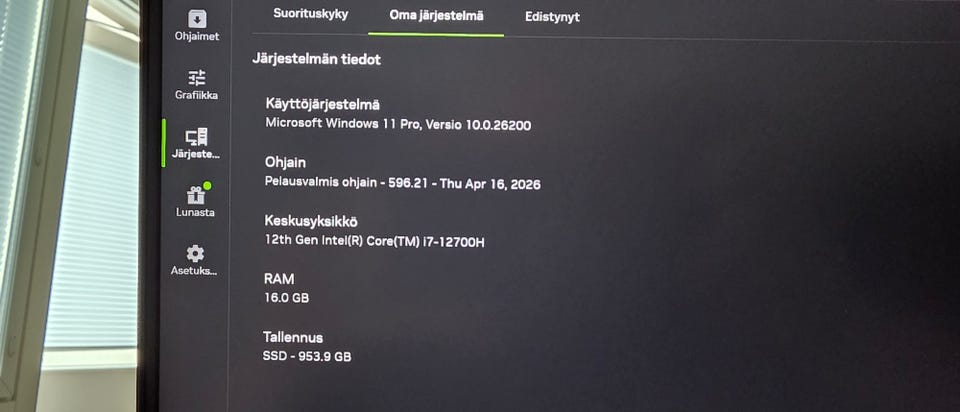Image resolution: width=960 pixels, height=412 pixels.
Task: Click the Järjestelmä computer icon
Action: 197,137
